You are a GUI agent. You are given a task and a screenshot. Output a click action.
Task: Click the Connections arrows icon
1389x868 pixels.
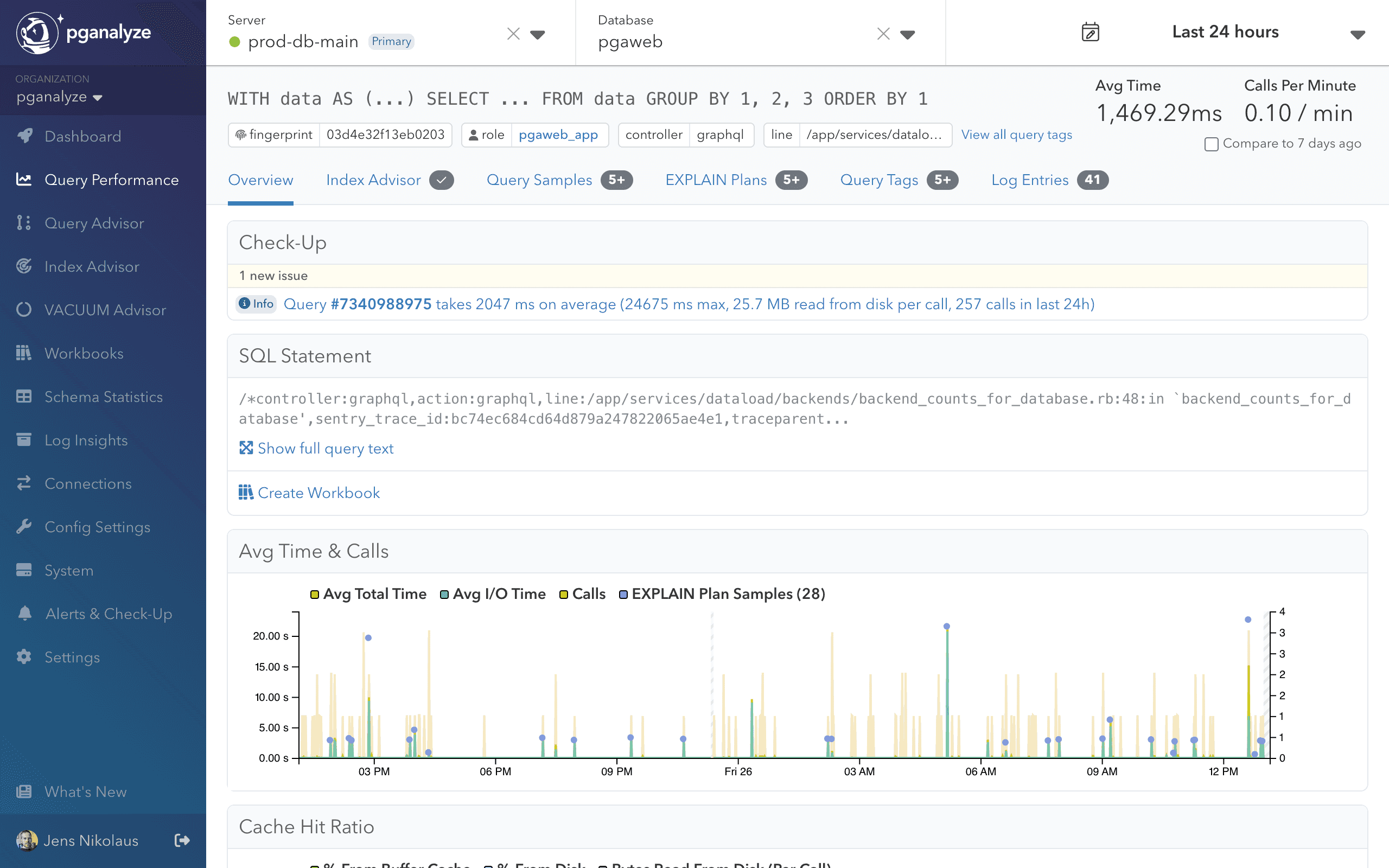(x=24, y=483)
